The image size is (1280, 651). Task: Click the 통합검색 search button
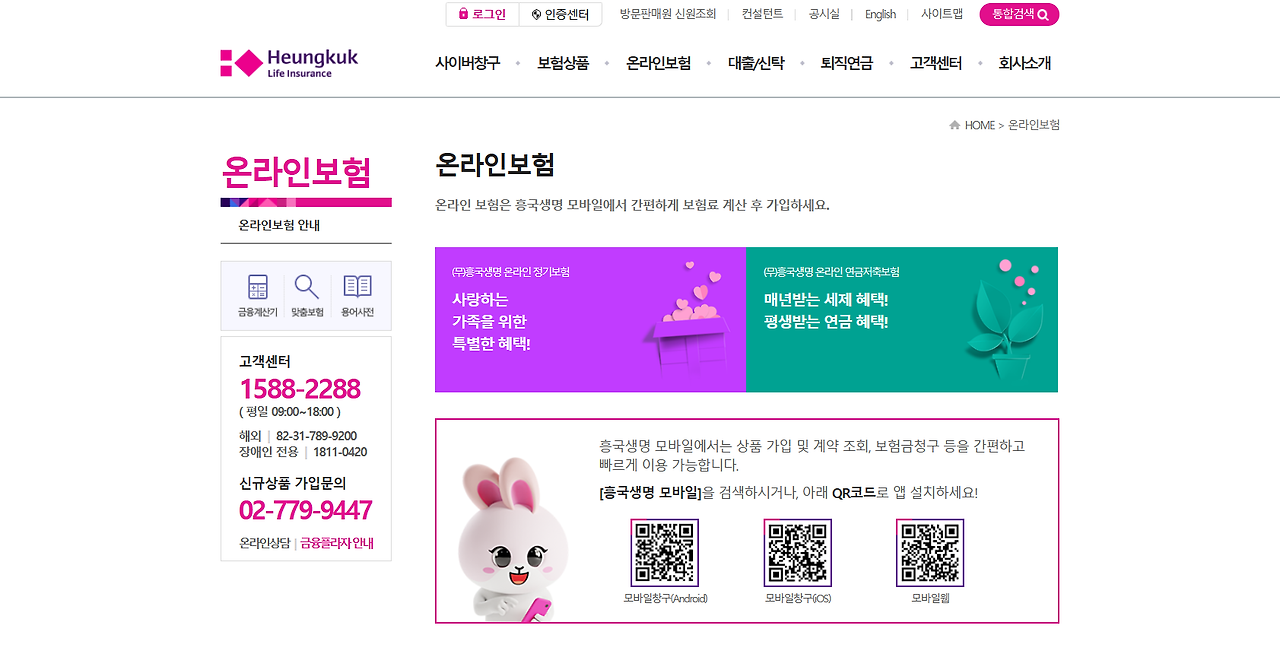coord(1019,14)
